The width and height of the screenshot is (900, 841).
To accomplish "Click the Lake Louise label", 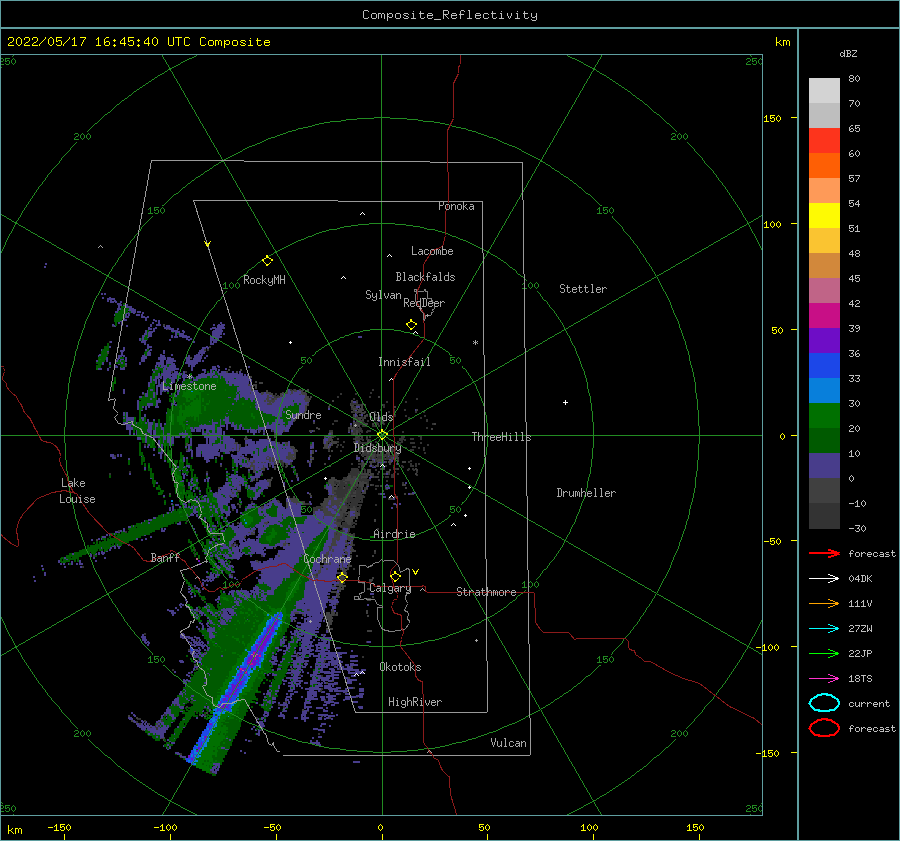I will pos(77,491).
